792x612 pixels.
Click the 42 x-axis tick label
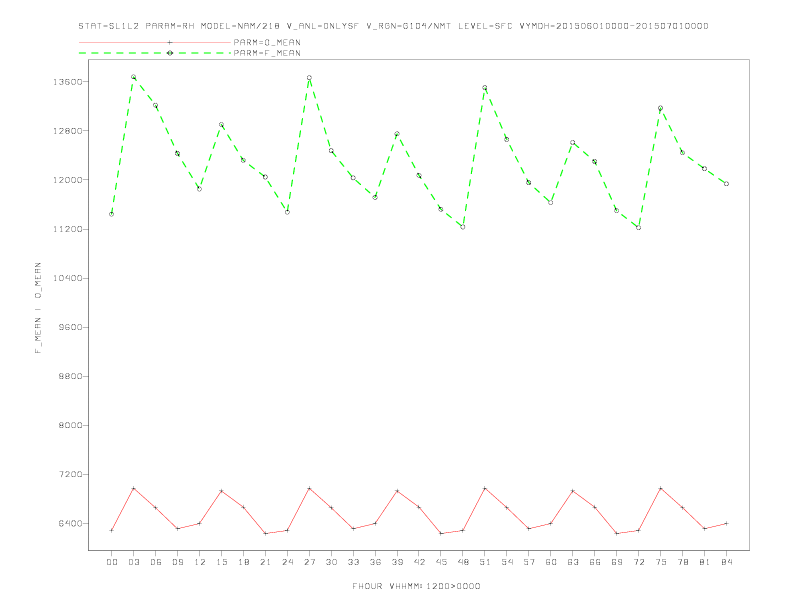tap(419, 562)
